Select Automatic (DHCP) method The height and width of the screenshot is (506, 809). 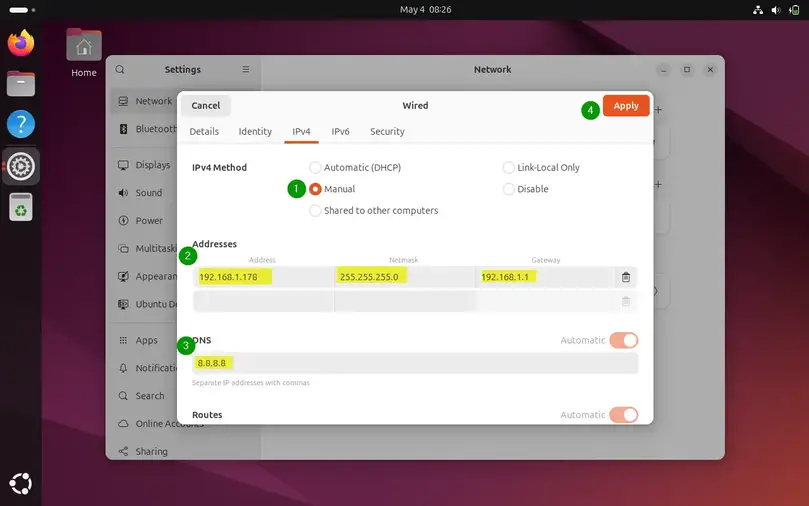pos(316,168)
